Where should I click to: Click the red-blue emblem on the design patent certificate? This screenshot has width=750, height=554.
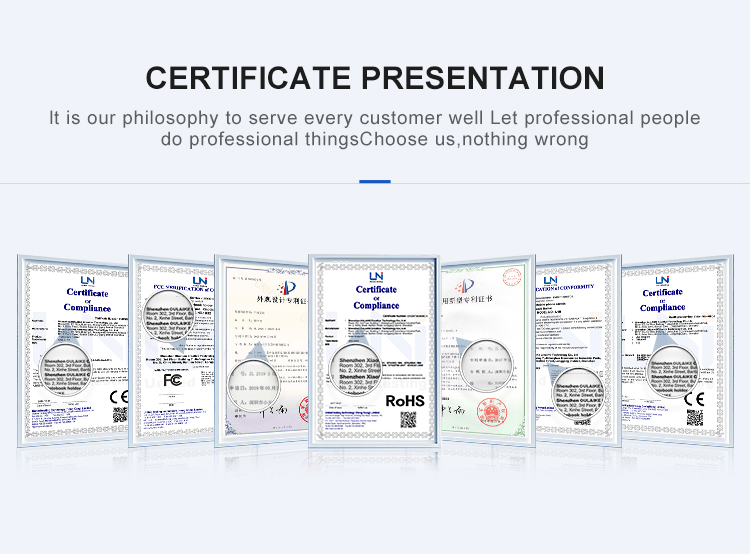click(287, 288)
